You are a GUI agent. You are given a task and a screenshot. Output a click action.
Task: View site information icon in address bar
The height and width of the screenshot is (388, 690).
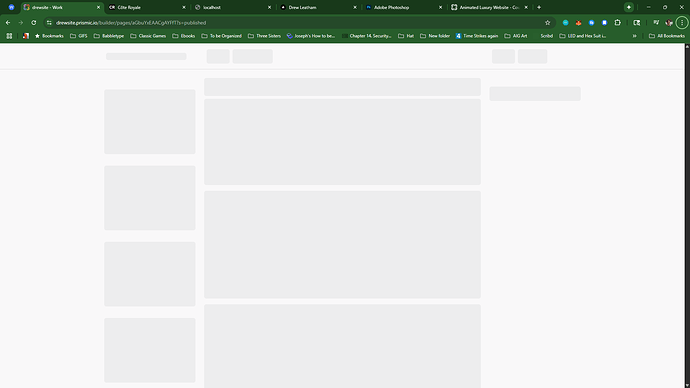coord(49,22)
